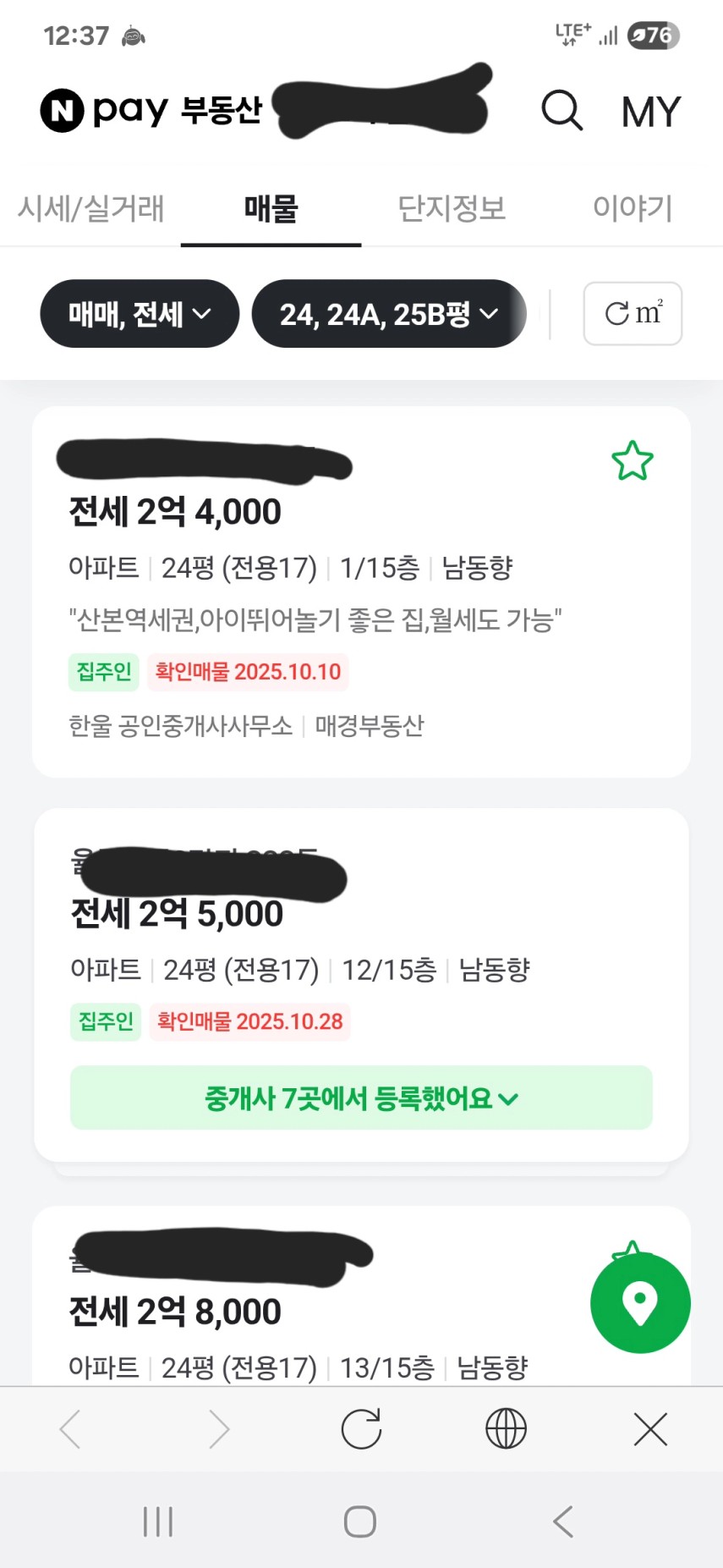Reload the page with refresh icon

click(361, 1429)
